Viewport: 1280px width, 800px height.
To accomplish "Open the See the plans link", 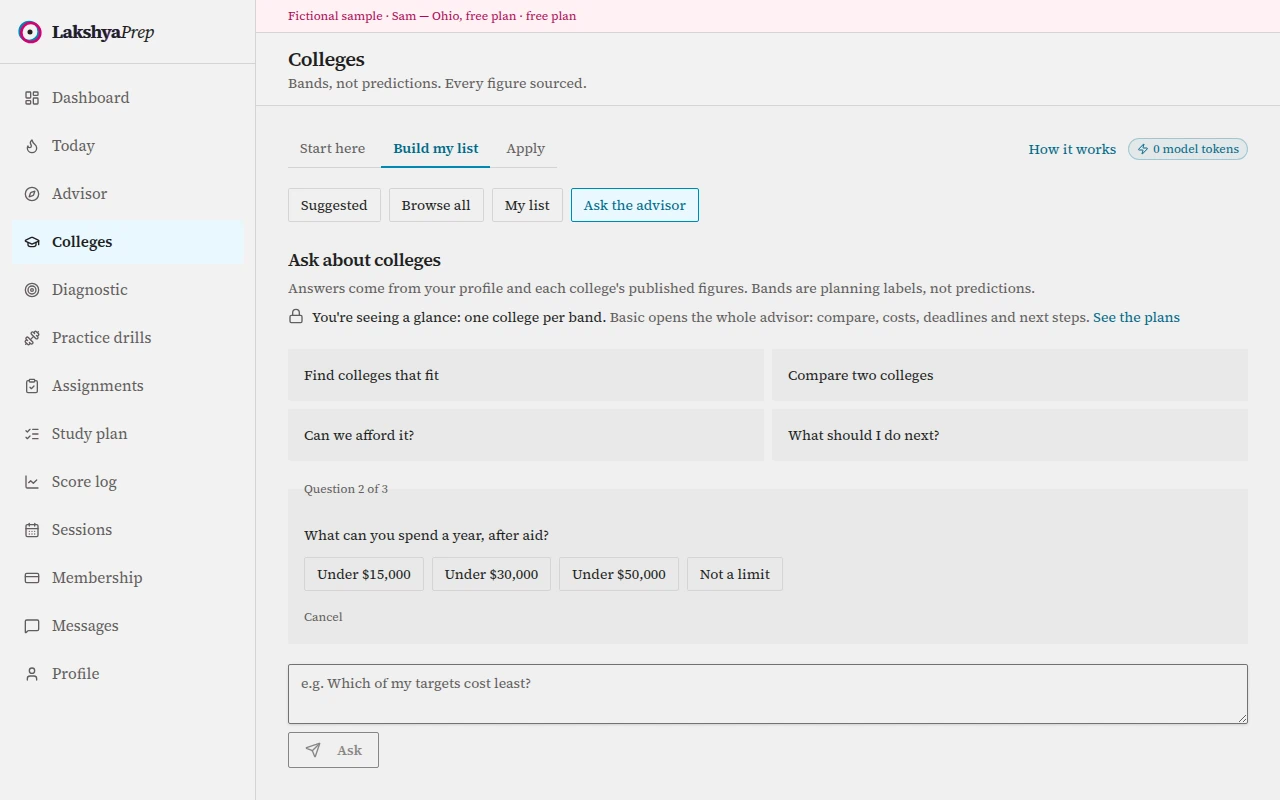I will (x=1136, y=317).
